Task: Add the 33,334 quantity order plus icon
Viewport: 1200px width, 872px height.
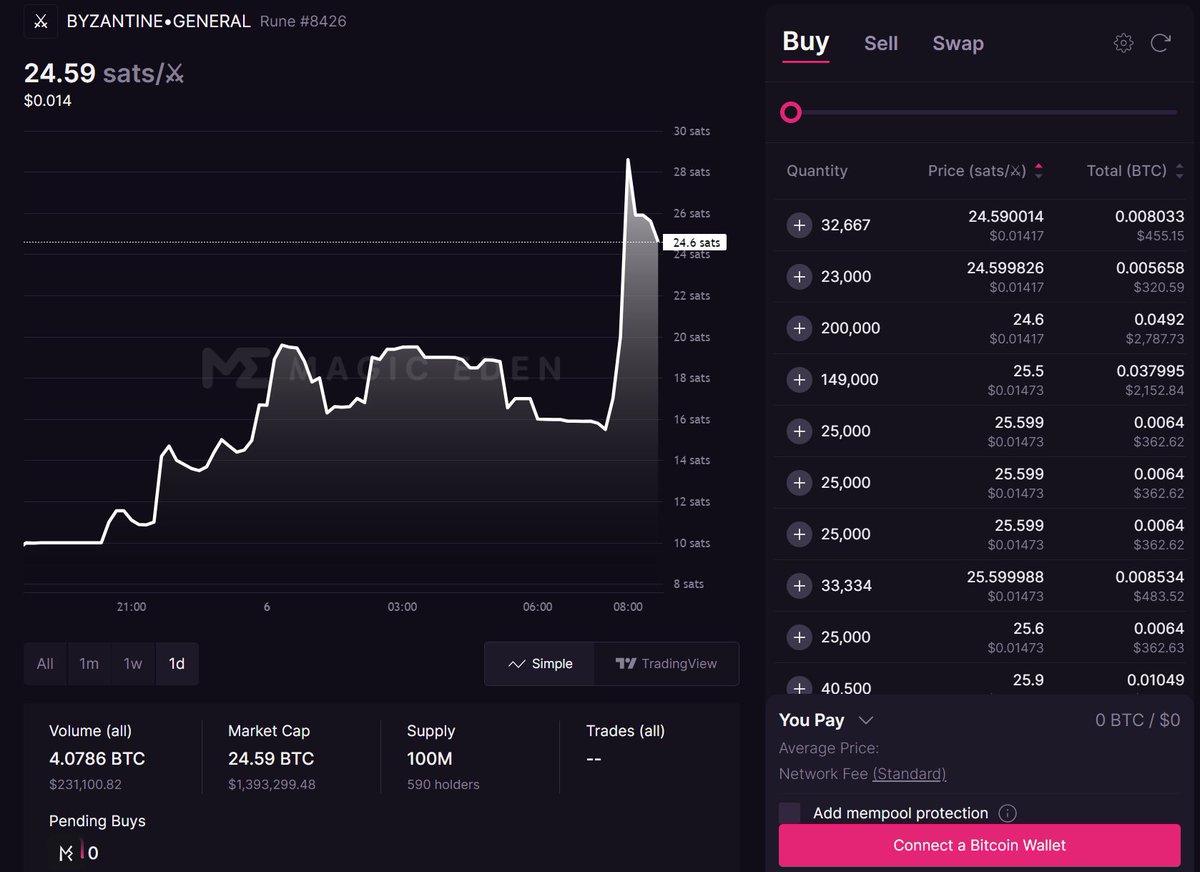Action: click(799, 585)
